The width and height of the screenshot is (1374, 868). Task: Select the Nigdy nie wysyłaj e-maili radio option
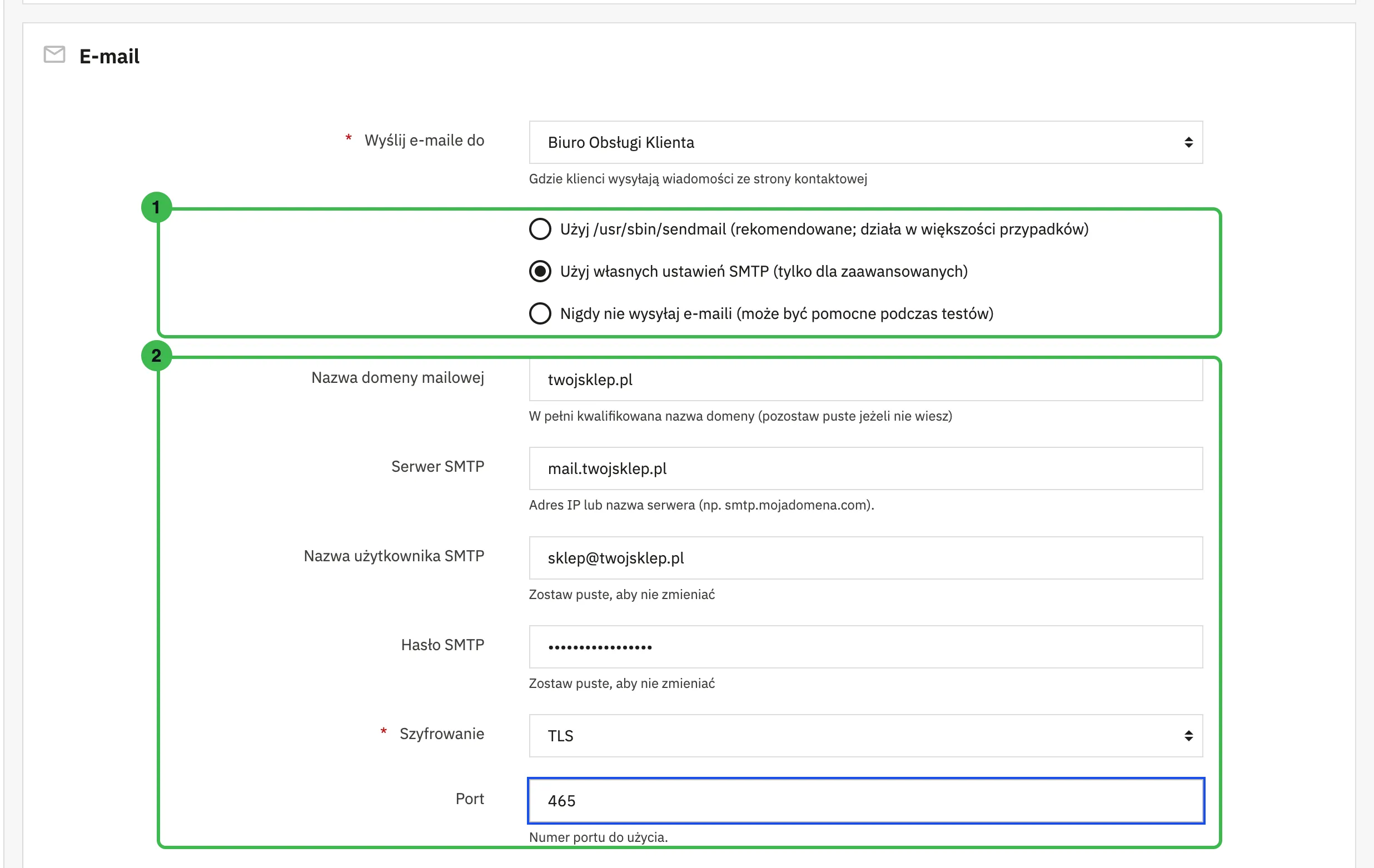click(540, 313)
